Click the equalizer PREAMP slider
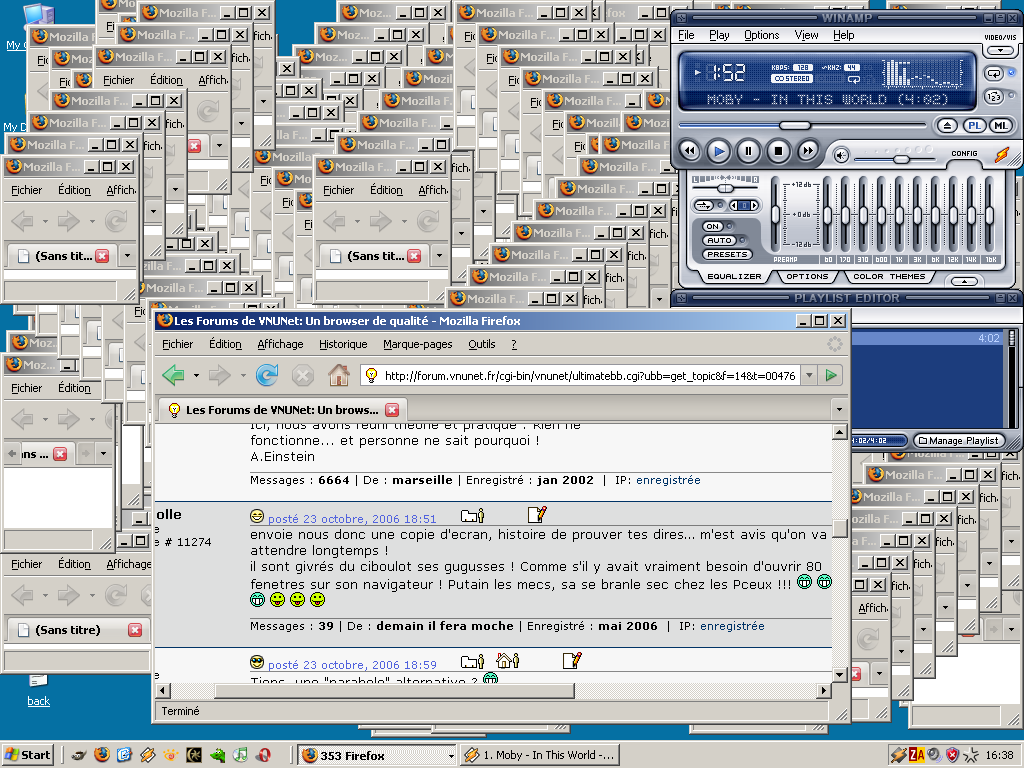 tap(776, 214)
